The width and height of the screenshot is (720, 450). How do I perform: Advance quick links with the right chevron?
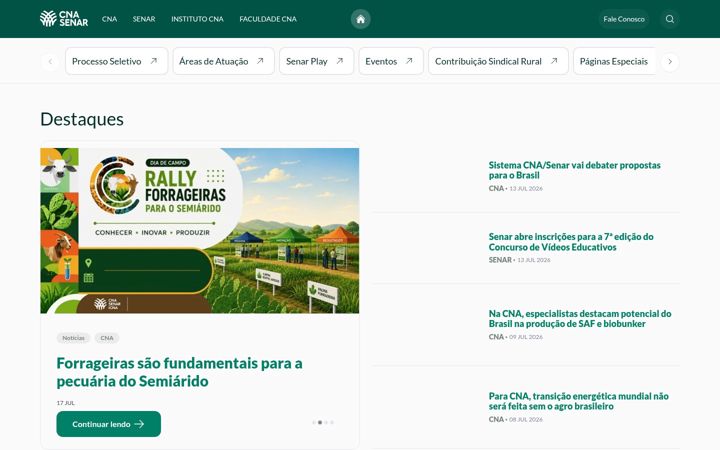(670, 62)
